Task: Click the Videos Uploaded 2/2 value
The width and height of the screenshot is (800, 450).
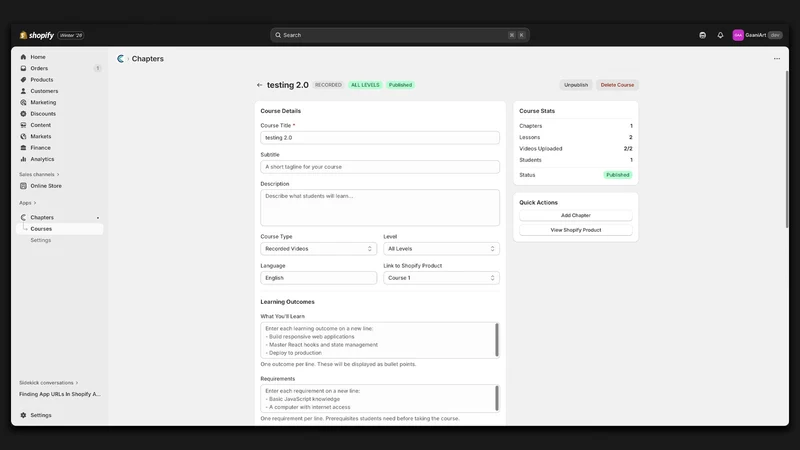Action: click(x=628, y=149)
